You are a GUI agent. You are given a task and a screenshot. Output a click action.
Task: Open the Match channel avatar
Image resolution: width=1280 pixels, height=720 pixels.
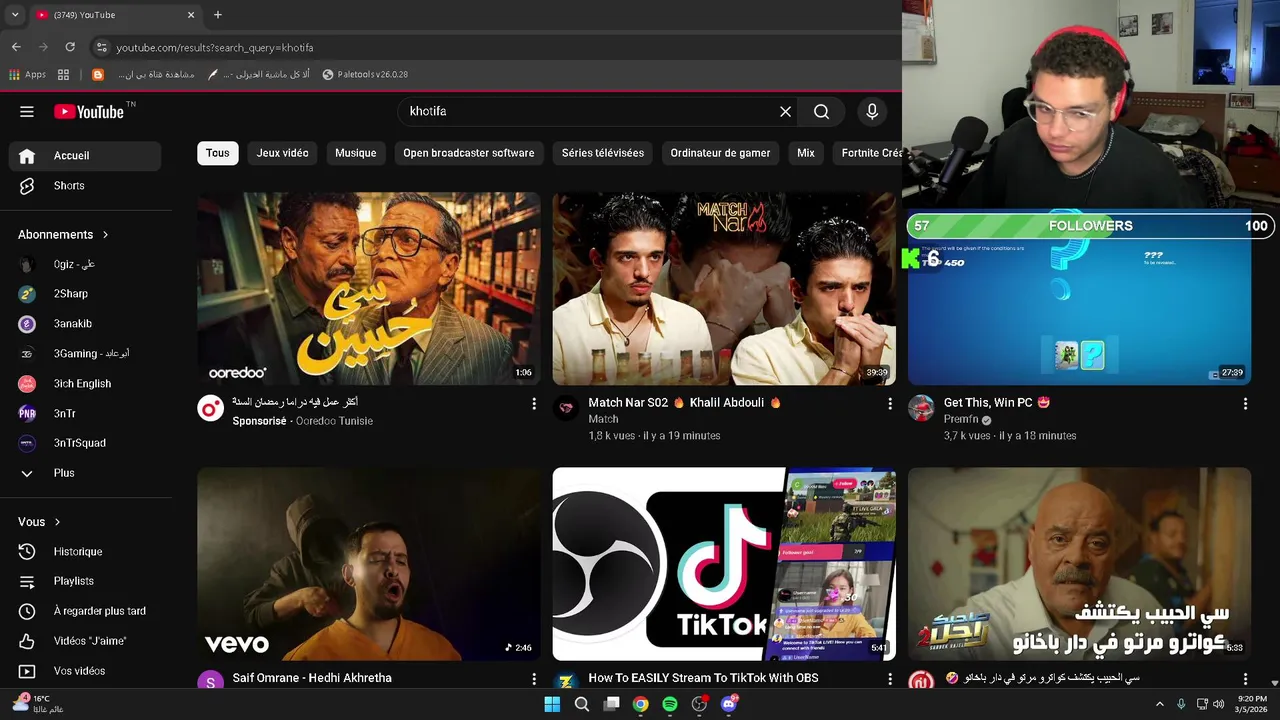point(566,408)
